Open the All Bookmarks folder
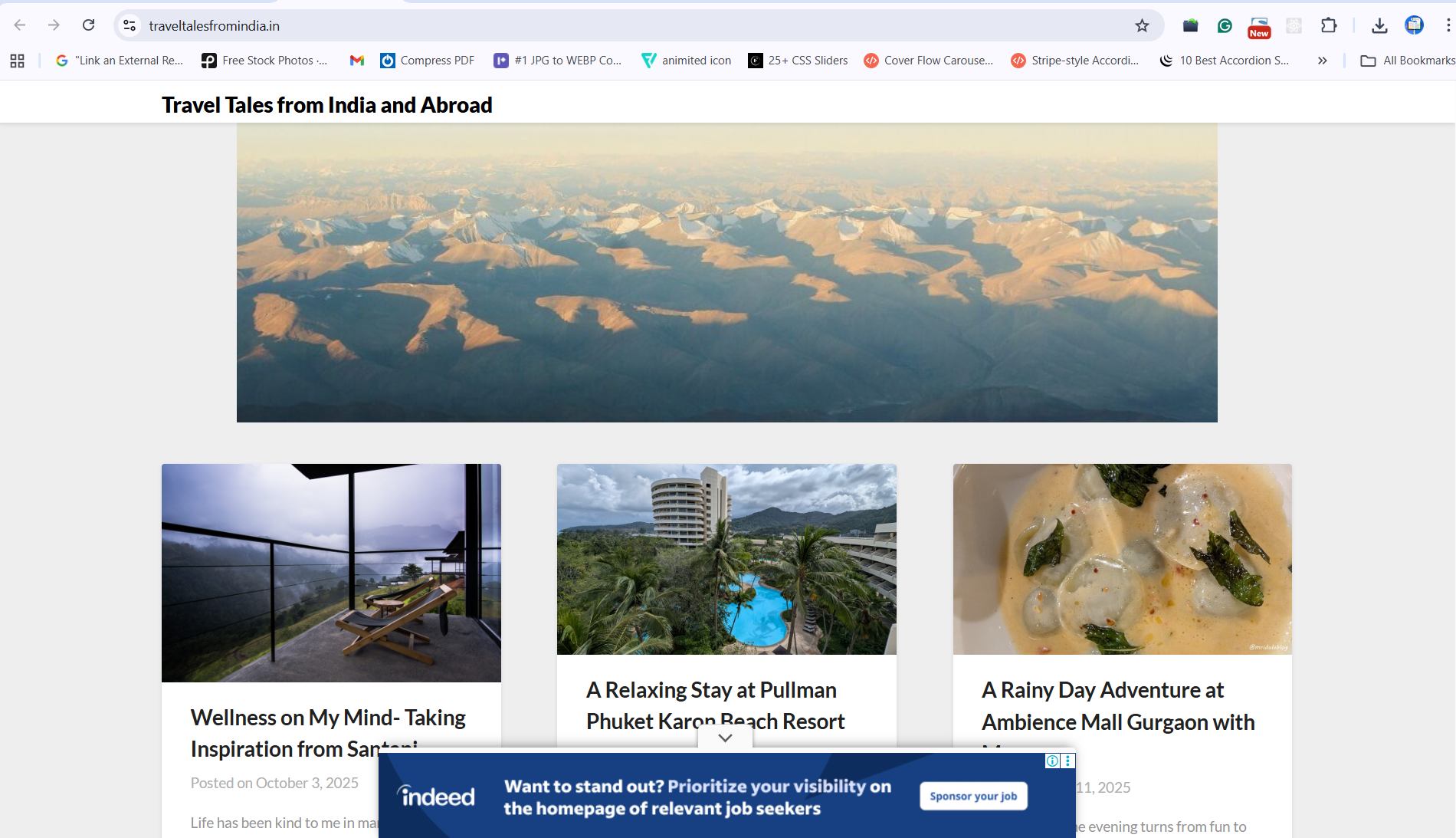1456x838 pixels. [x=1407, y=61]
